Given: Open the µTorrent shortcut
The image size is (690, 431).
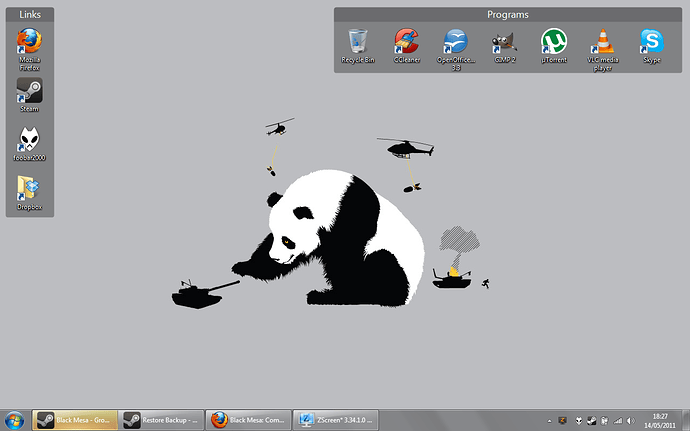Looking at the screenshot, I should click(553, 42).
